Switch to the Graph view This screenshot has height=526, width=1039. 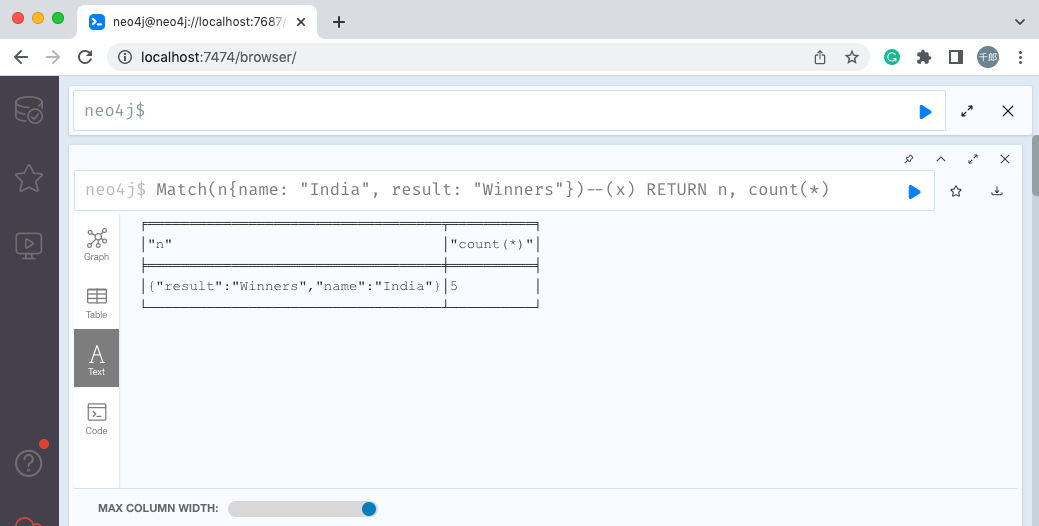tap(97, 244)
